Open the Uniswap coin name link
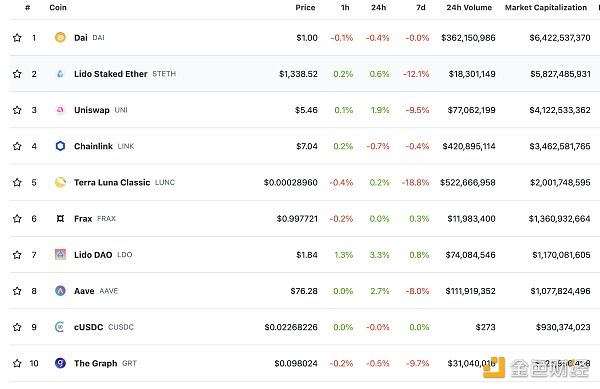Image resolution: width=600 pixels, height=389 pixels. (x=92, y=110)
